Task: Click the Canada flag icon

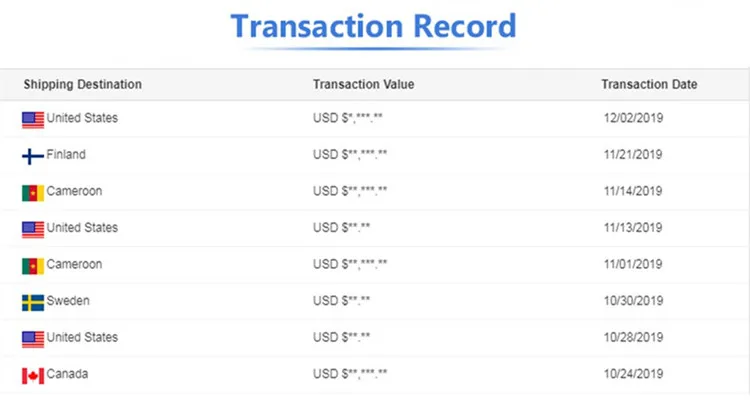Action: pyautogui.click(x=33, y=375)
